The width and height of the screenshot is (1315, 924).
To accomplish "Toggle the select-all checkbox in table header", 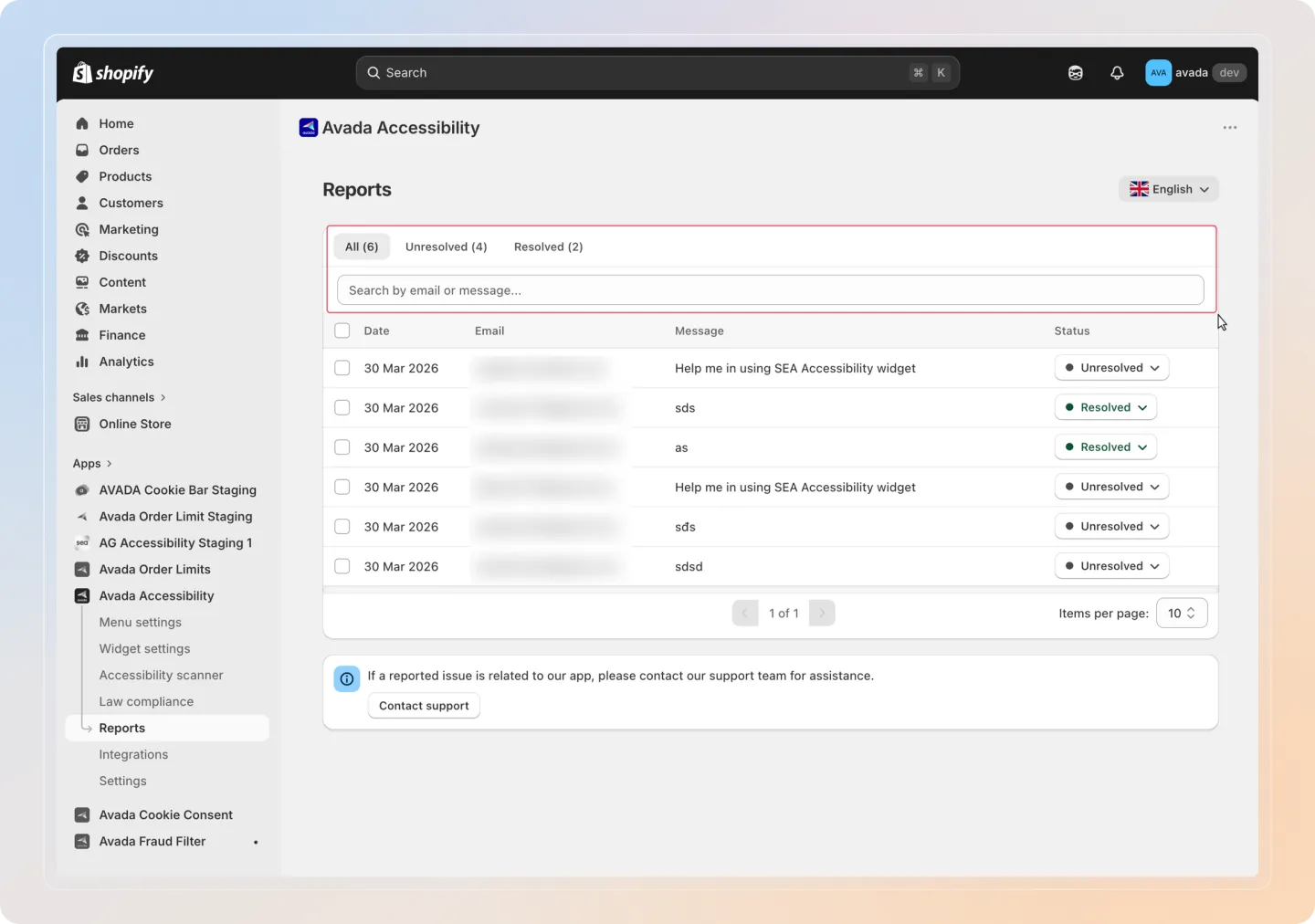I will (342, 331).
